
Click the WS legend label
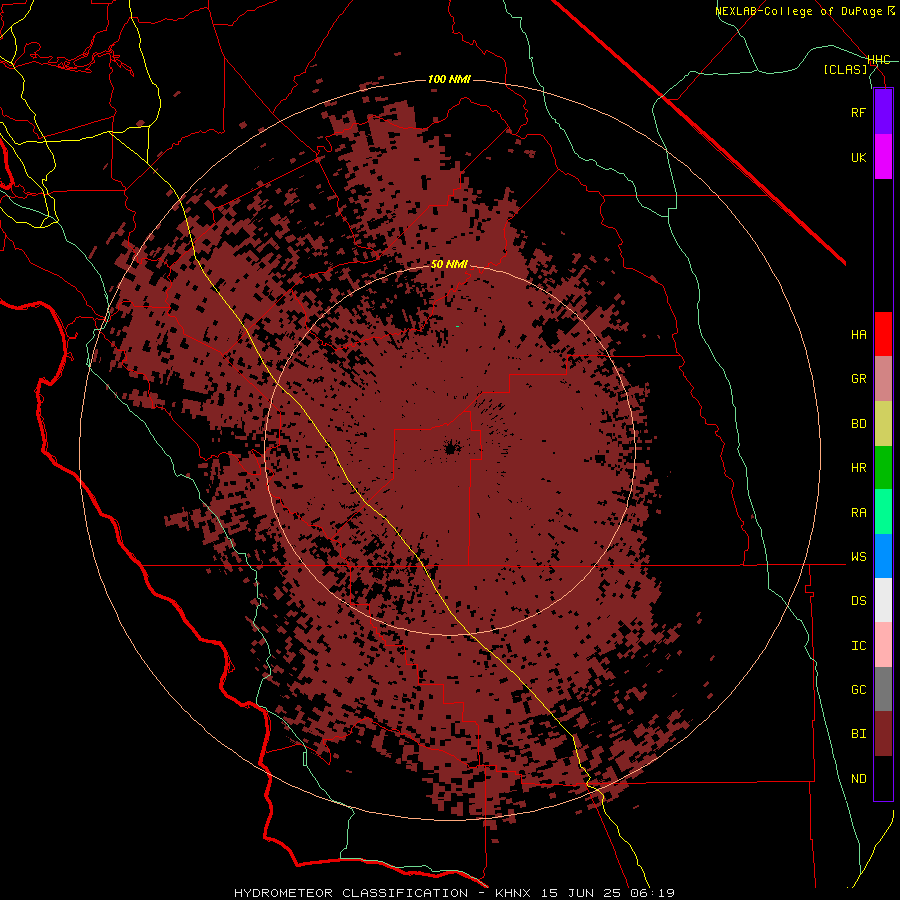pos(858,557)
